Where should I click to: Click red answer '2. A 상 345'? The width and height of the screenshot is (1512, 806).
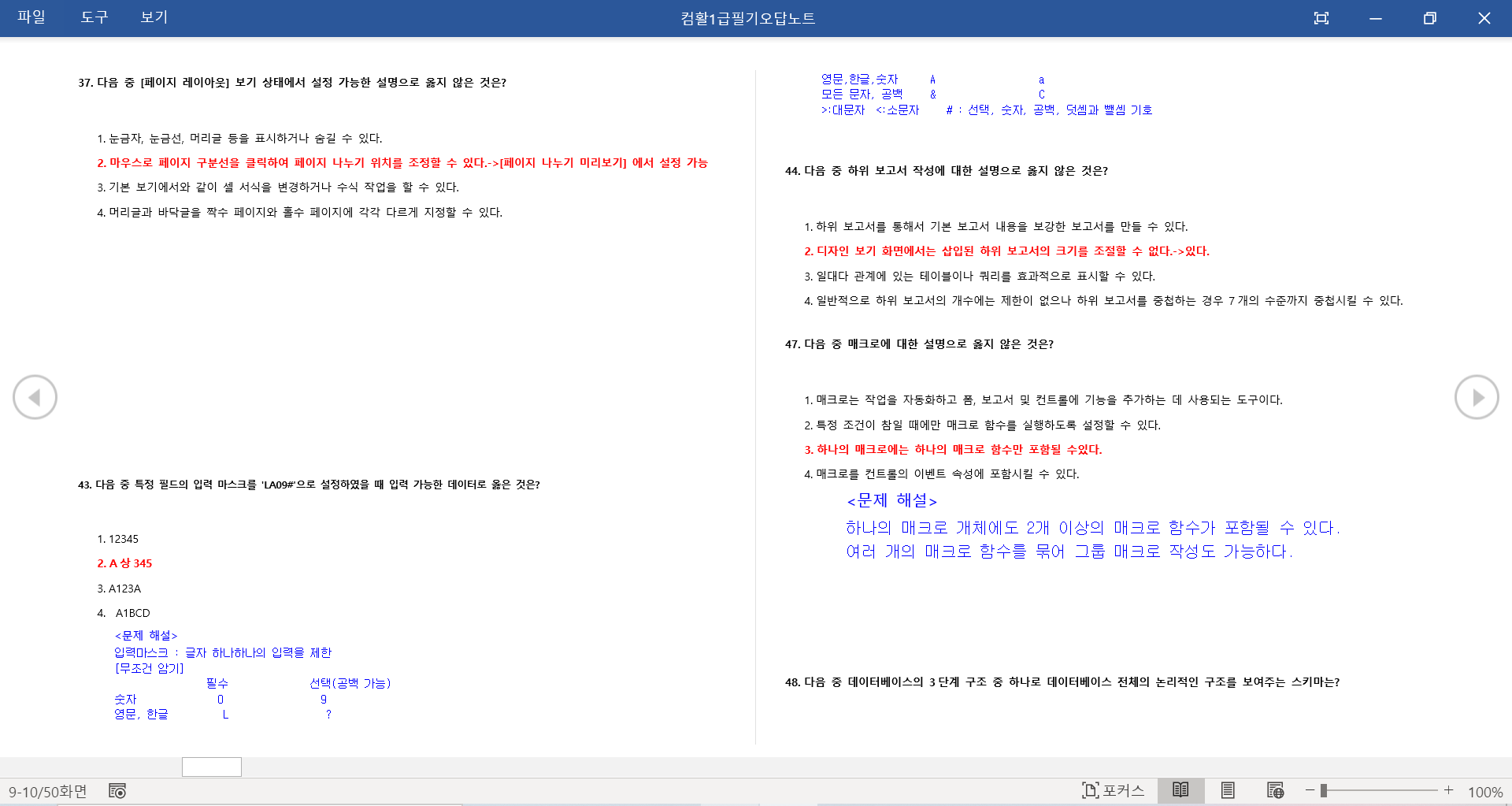click(124, 563)
